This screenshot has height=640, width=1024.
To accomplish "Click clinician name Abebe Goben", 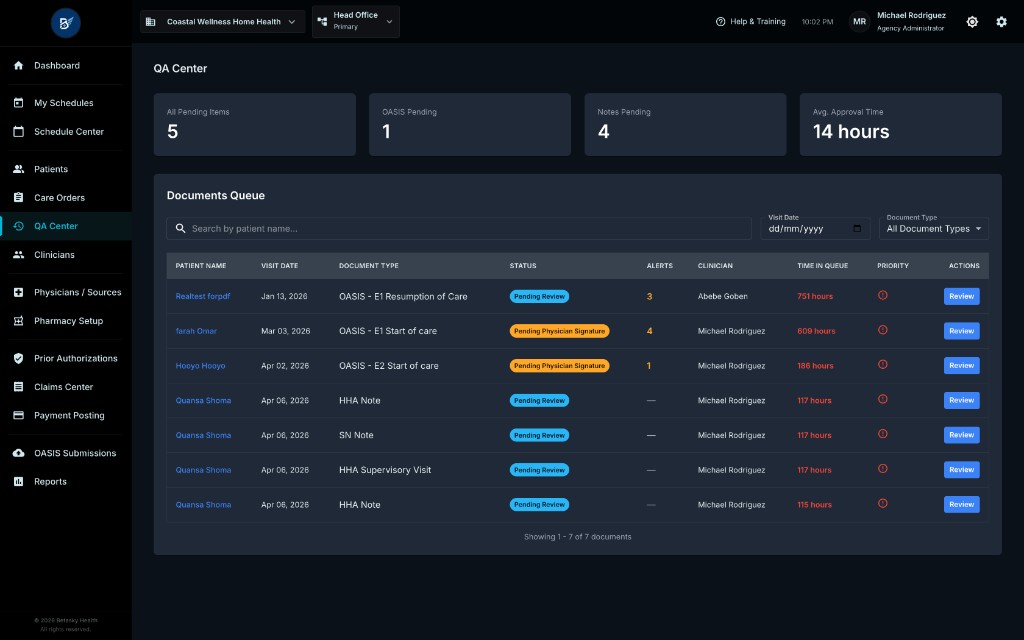I will coord(722,296).
